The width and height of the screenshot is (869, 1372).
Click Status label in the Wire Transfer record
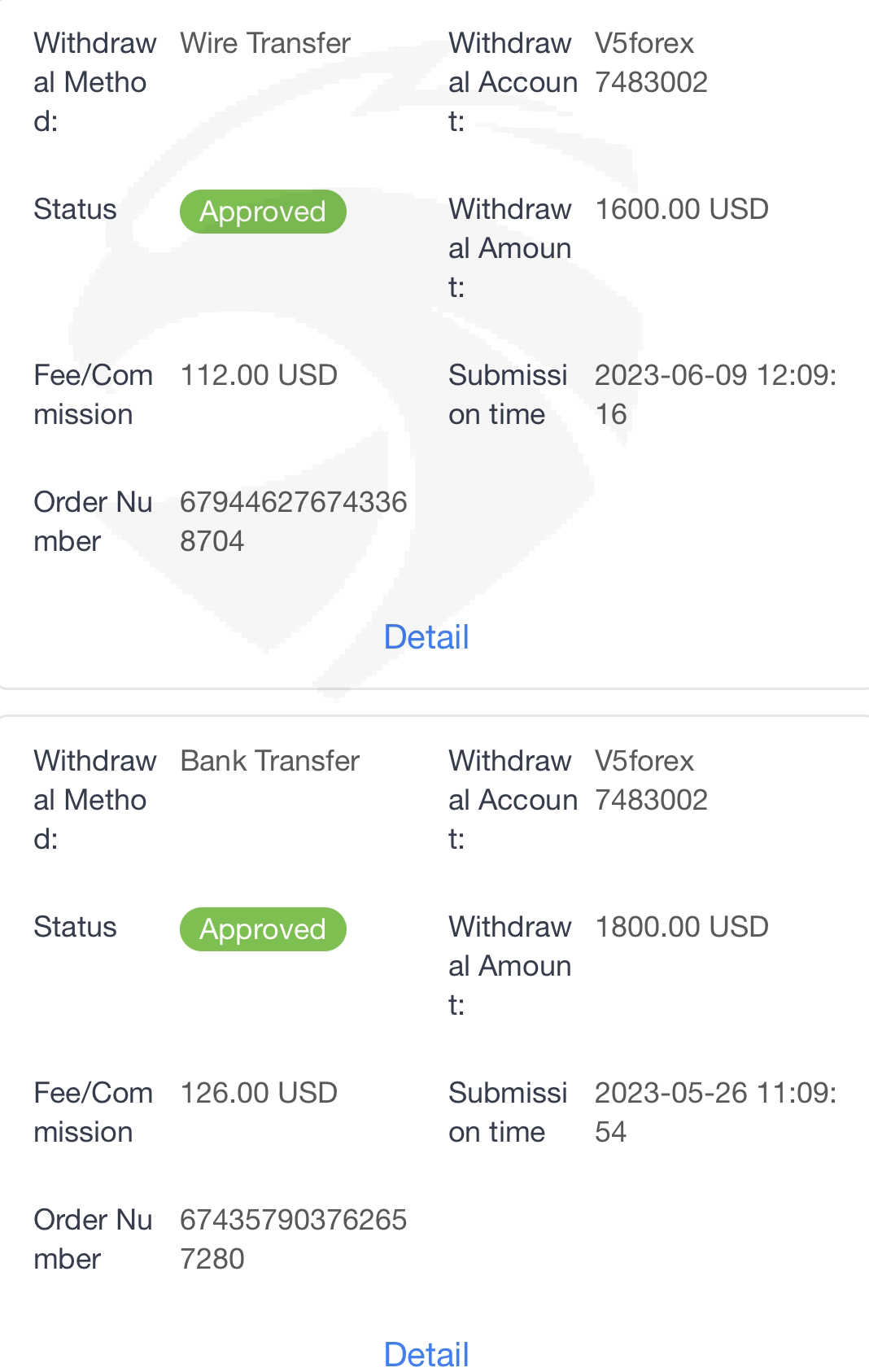pyautogui.click(x=75, y=209)
